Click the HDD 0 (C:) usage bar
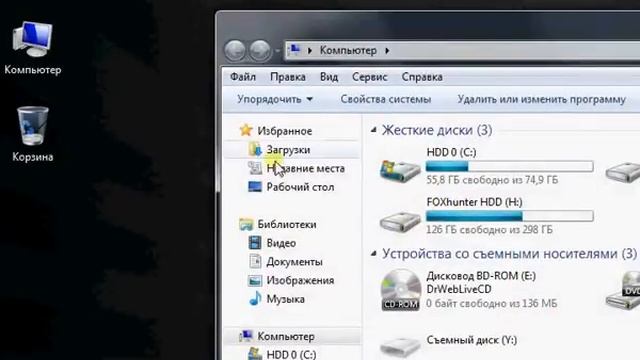Image resolution: width=640 pixels, height=360 pixels. 509,166
